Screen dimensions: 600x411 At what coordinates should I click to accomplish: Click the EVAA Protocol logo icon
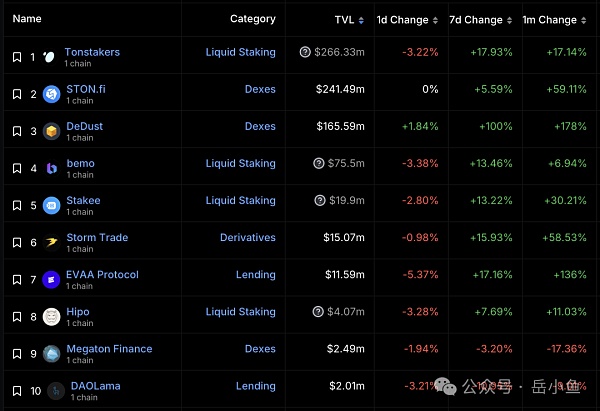[50, 279]
